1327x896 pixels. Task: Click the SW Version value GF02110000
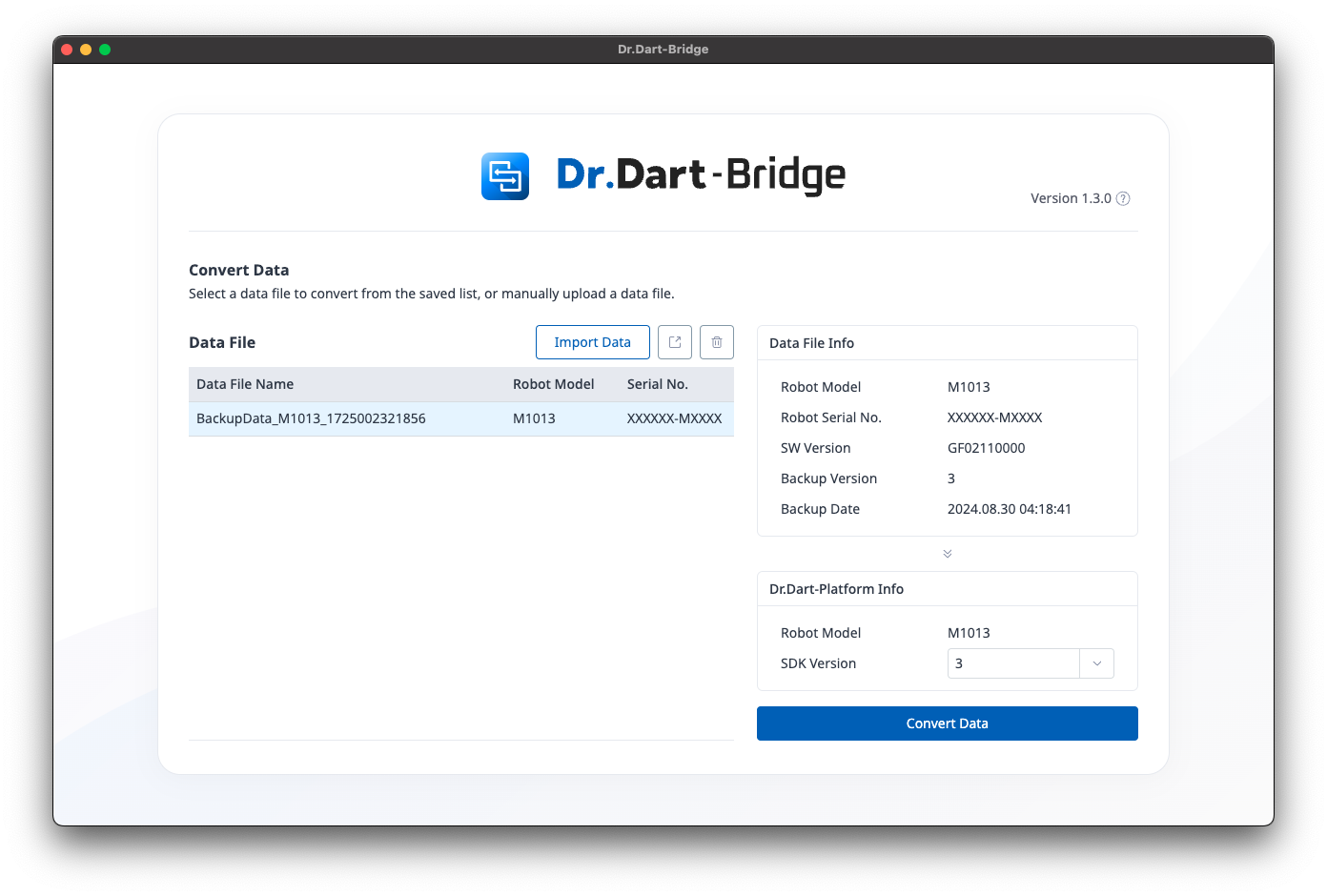[986, 448]
